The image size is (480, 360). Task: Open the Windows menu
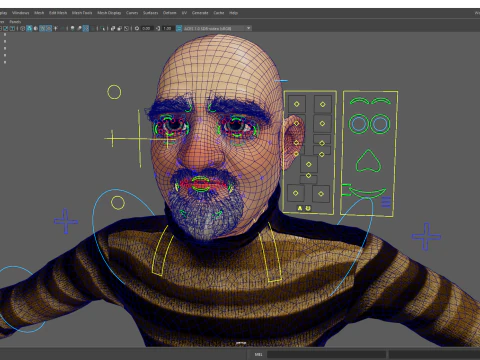pyautogui.click(x=20, y=13)
